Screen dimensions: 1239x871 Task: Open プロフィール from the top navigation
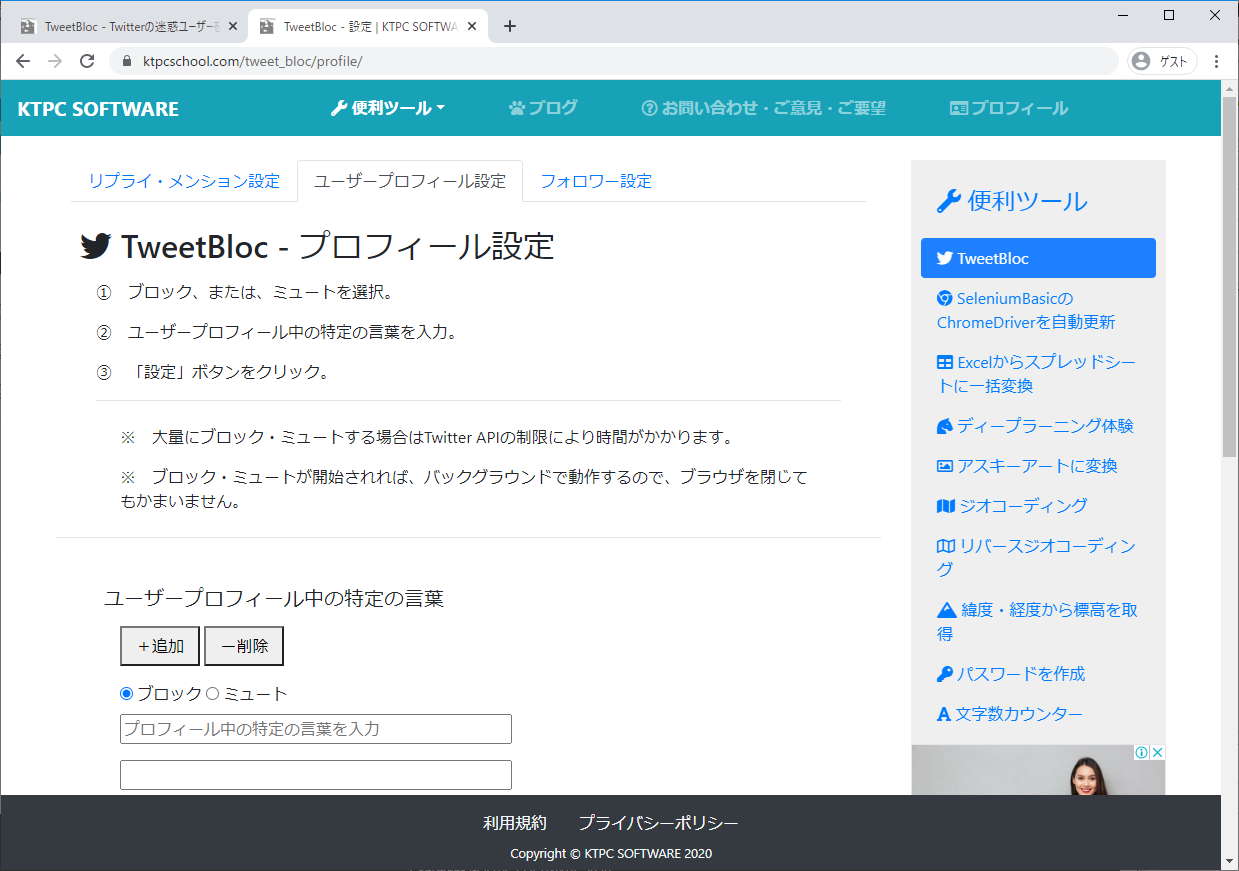[x=1009, y=107]
